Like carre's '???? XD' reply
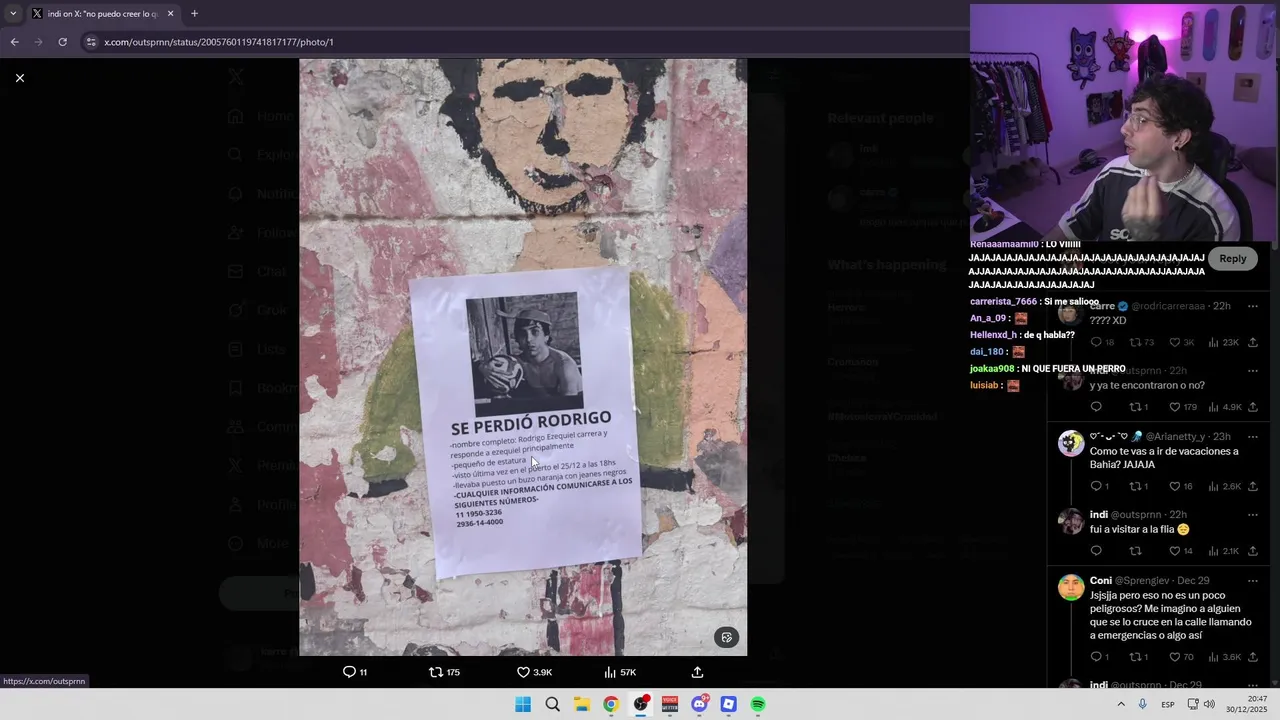Image resolution: width=1280 pixels, height=720 pixels. click(1181, 342)
